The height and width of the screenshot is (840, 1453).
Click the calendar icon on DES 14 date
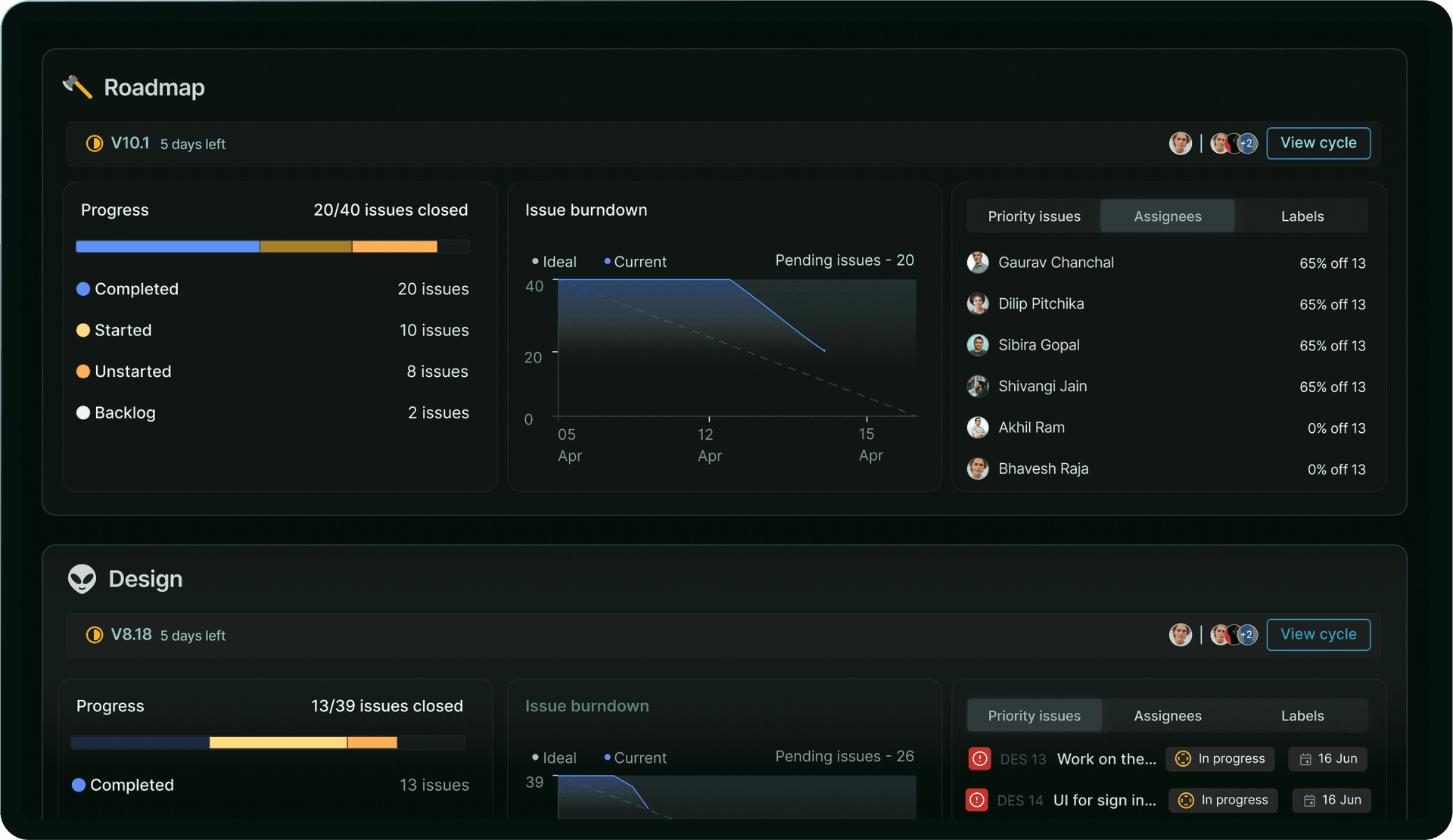tap(1310, 801)
